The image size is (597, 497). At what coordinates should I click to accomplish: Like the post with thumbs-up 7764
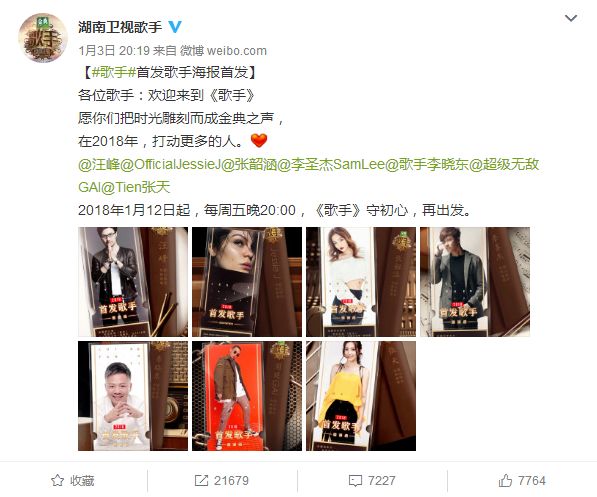coord(505,481)
